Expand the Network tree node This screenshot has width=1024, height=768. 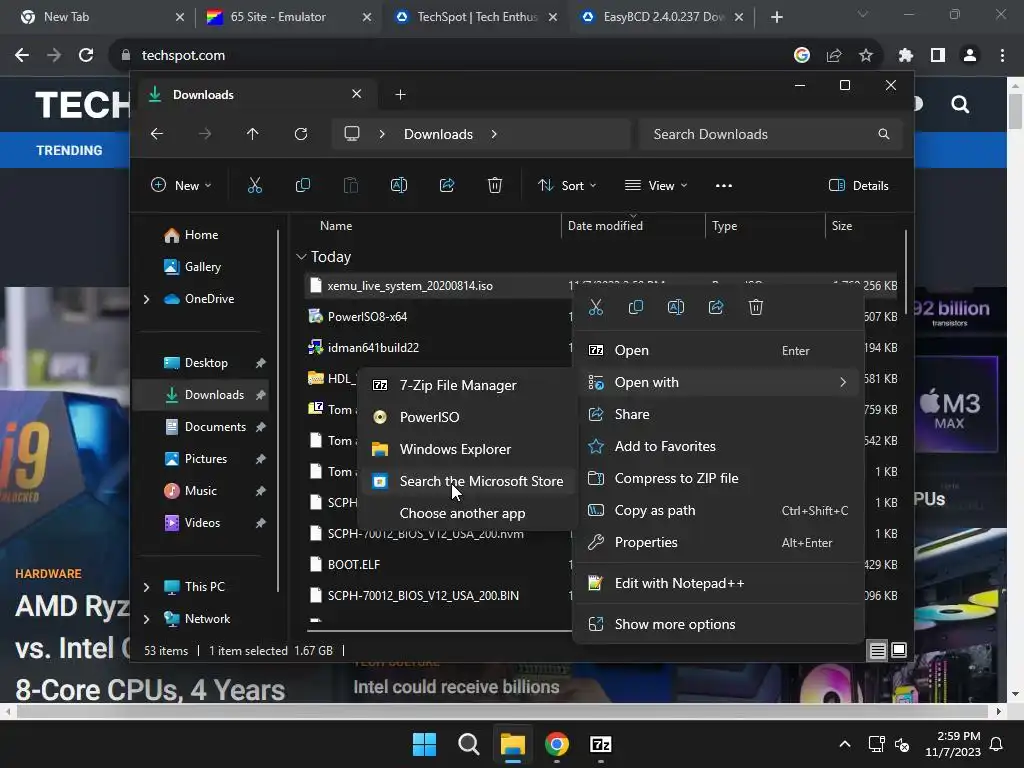pos(146,619)
